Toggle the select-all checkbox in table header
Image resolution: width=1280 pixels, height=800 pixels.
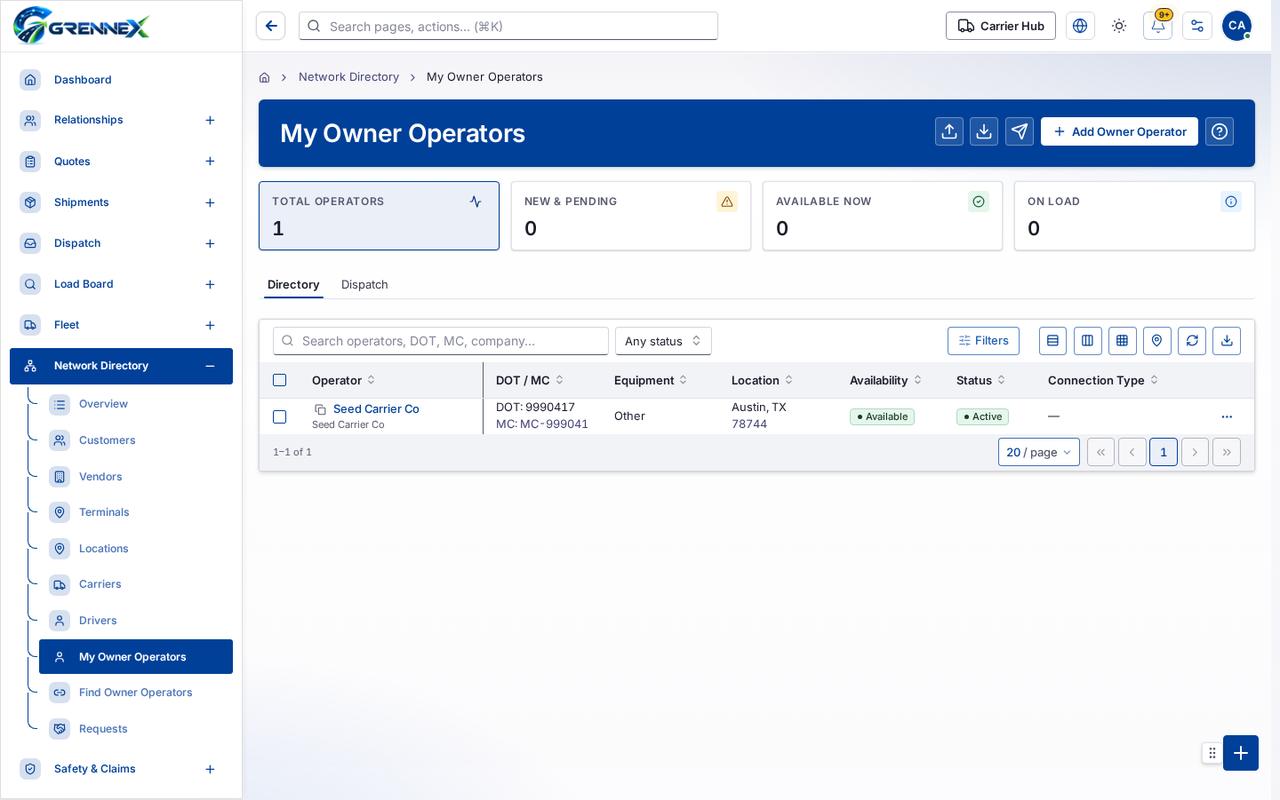click(x=280, y=380)
